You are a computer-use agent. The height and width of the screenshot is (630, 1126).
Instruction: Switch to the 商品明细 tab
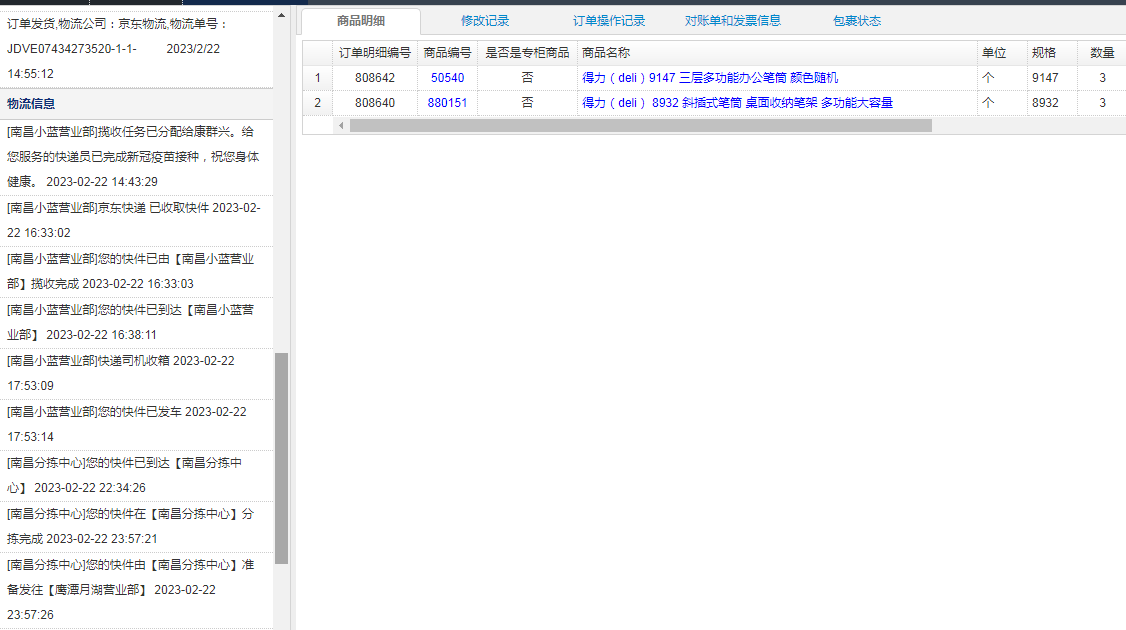[360, 21]
